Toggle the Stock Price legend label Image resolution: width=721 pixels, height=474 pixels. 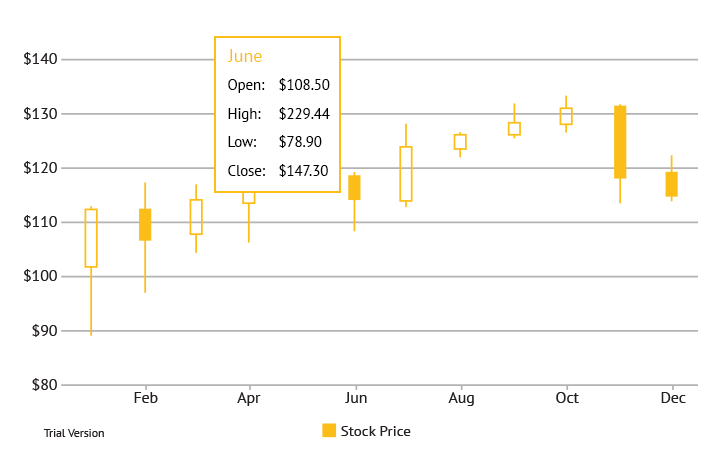click(x=375, y=431)
